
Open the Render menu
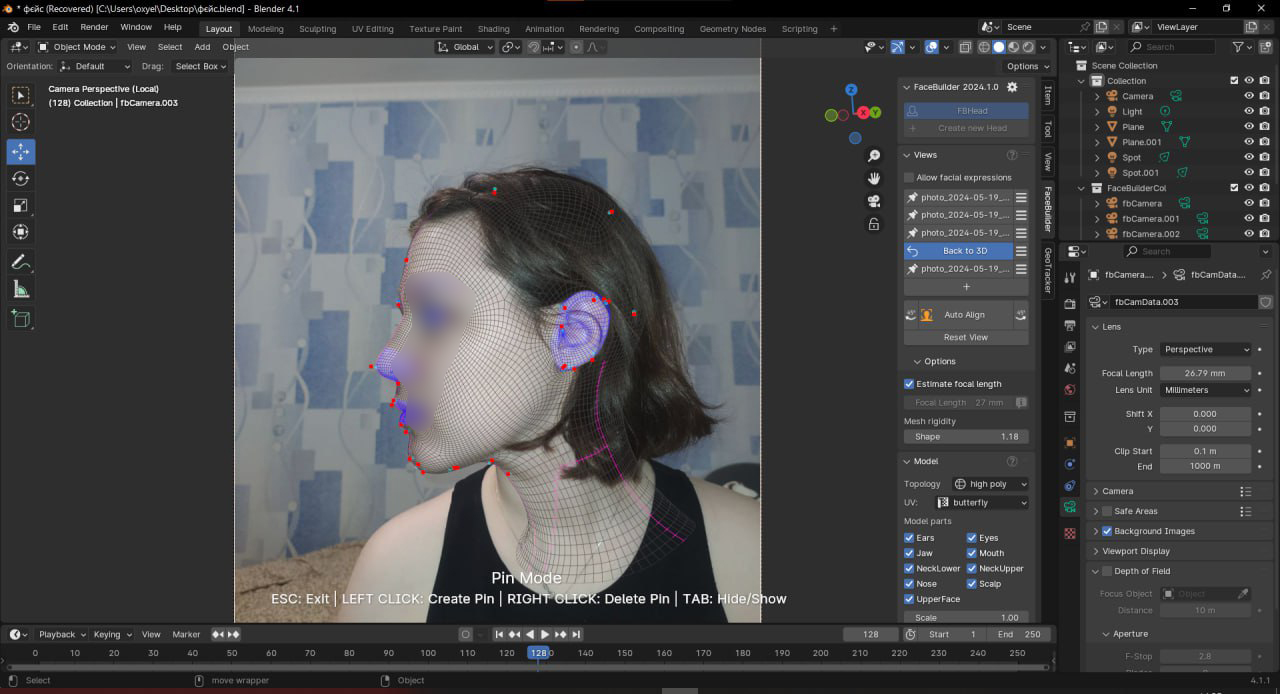[94, 27]
